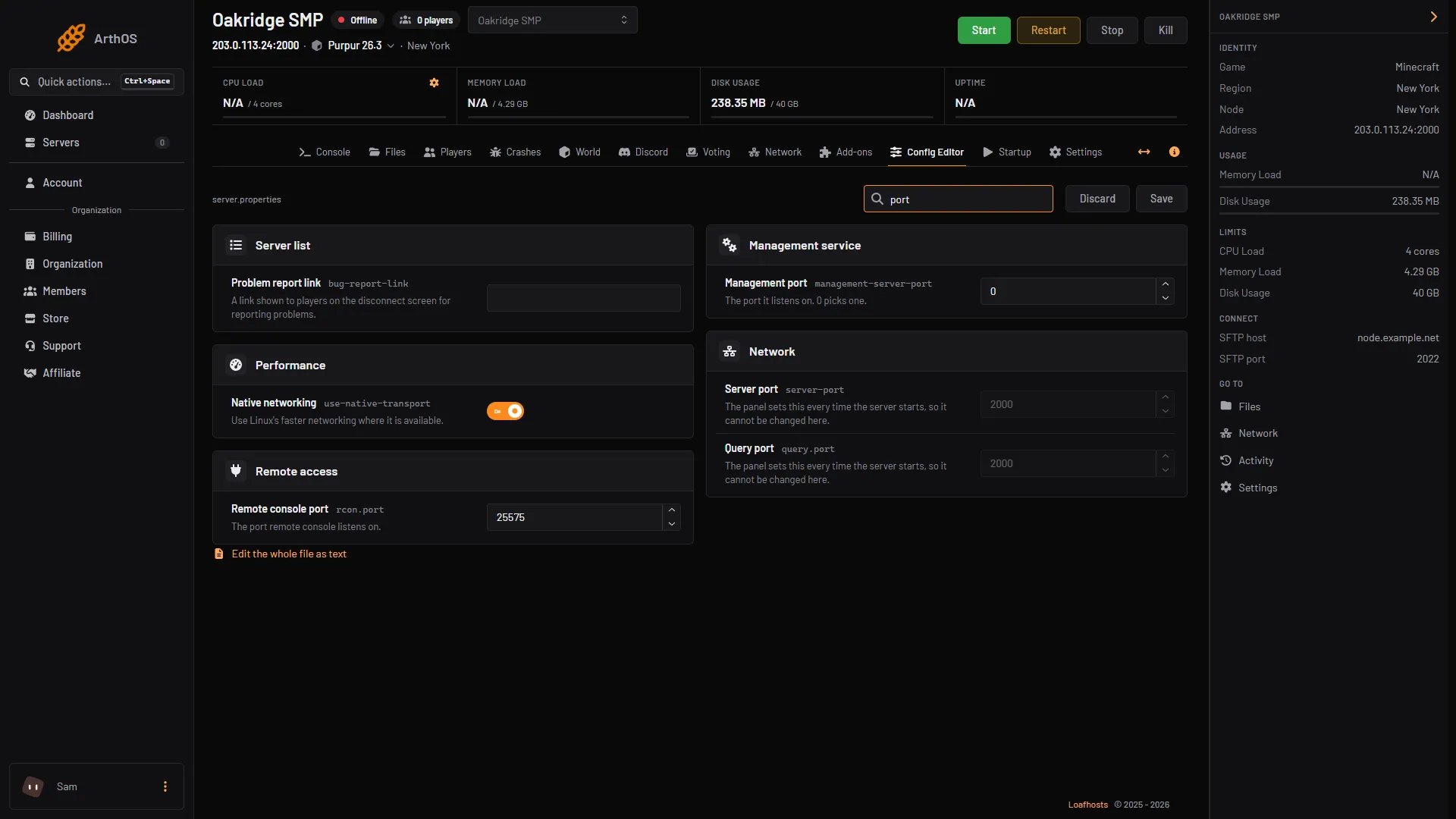Click the search magnifier in port field

tap(877, 199)
